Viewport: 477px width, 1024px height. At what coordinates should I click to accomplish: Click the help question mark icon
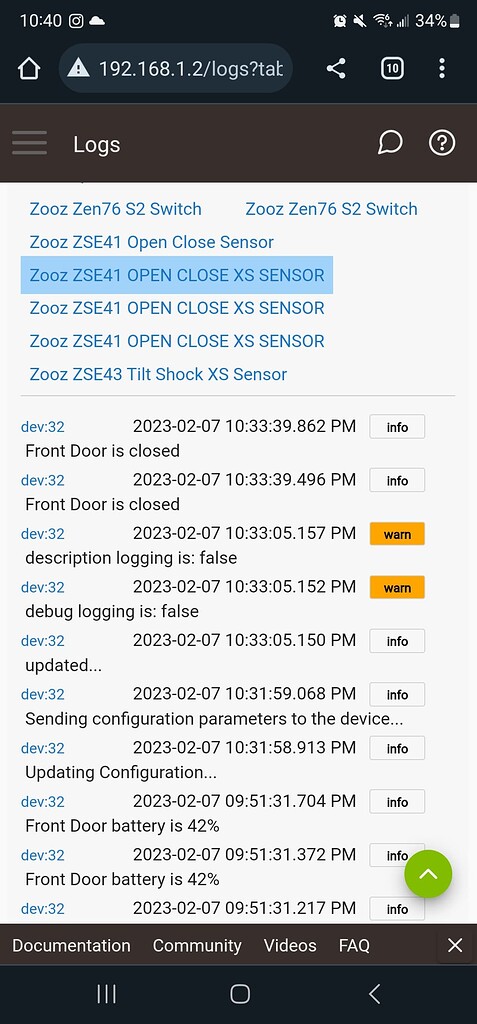click(x=442, y=143)
